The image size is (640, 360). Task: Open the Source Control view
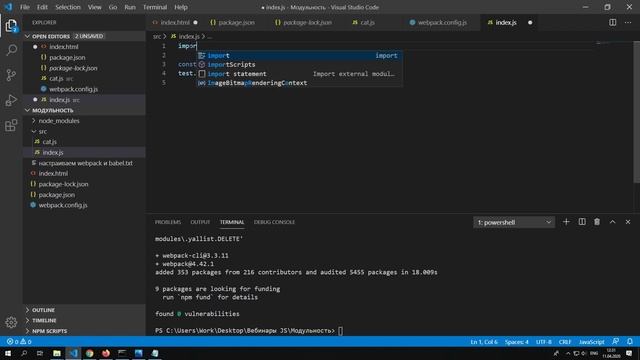(x=11, y=75)
